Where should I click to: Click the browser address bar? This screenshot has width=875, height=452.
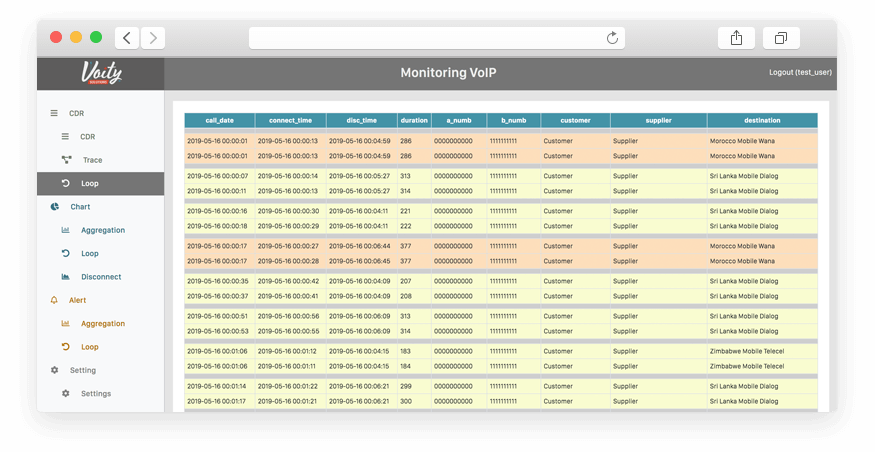[x=430, y=38]
